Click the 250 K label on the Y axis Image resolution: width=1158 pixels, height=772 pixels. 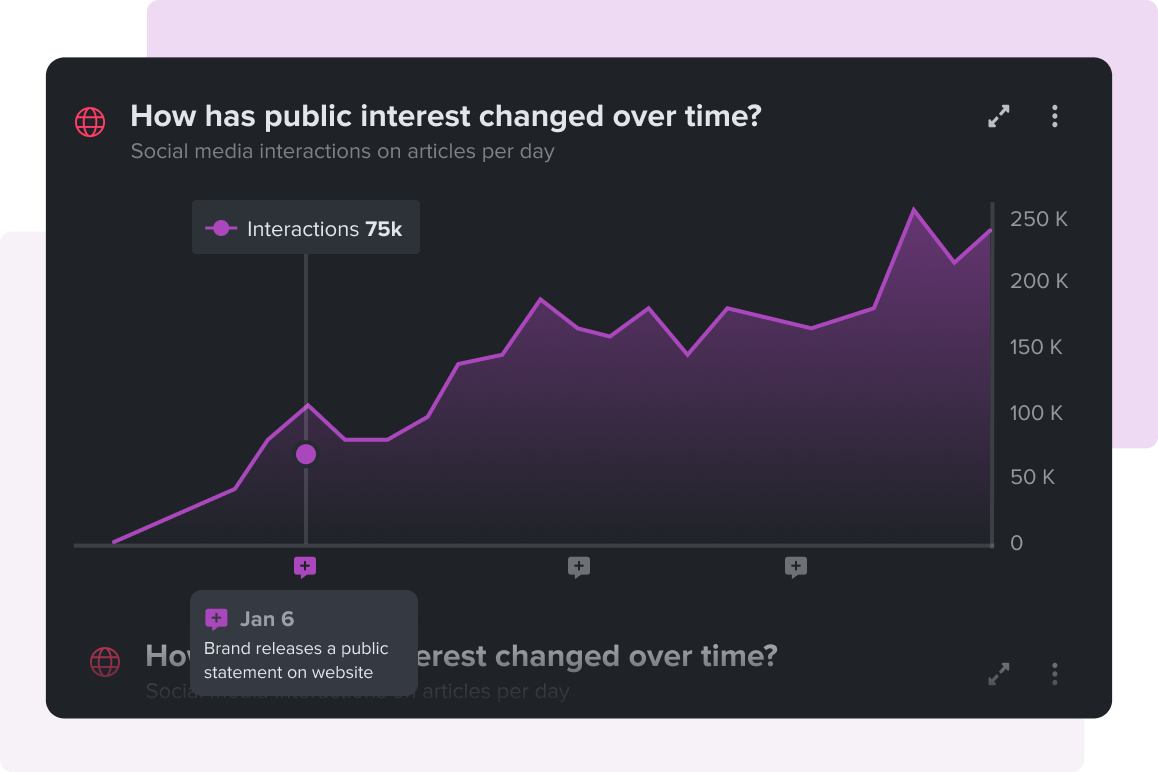coord(1038,219)
